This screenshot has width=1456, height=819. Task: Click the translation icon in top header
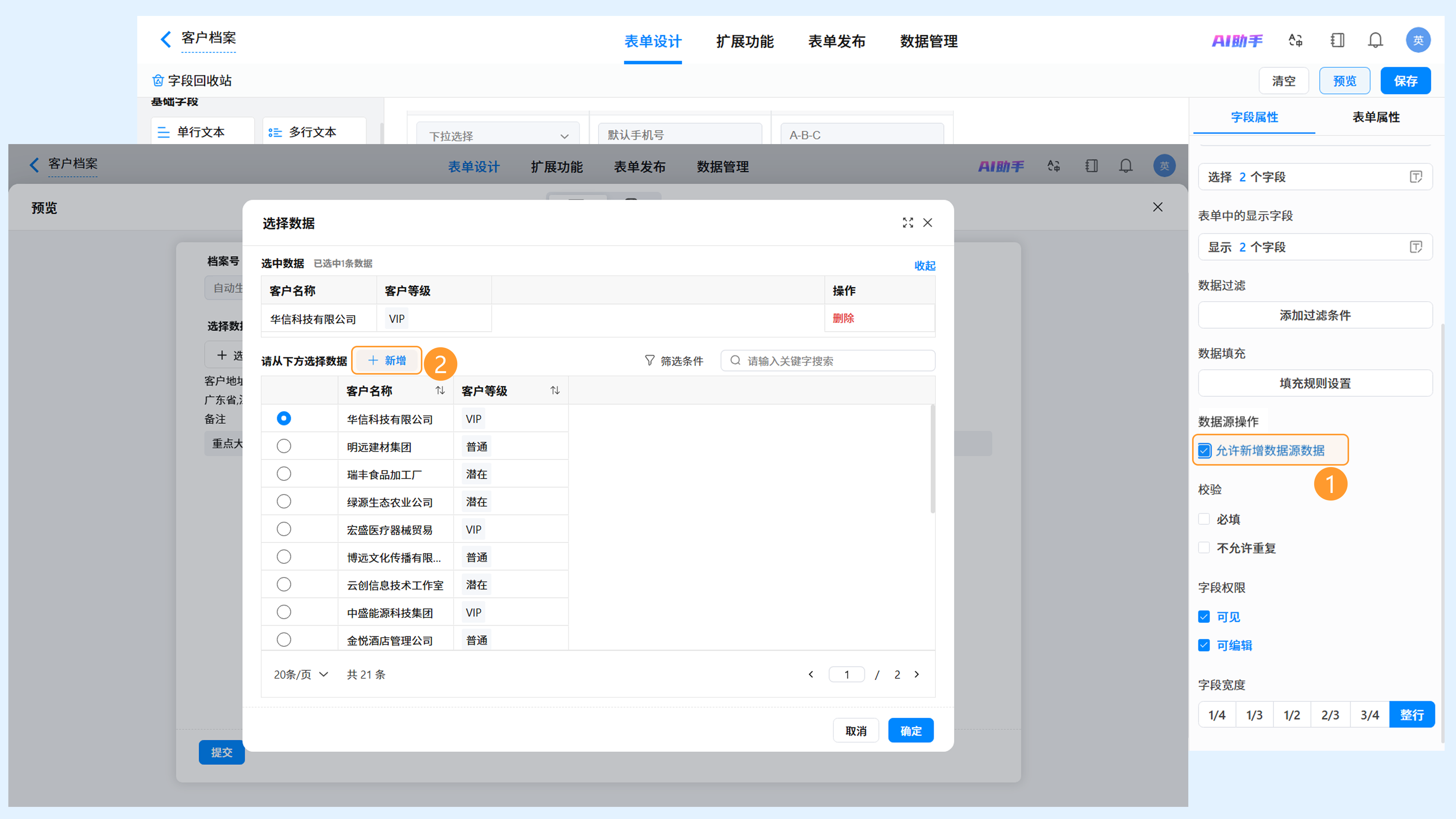[x=1296, y=40]
